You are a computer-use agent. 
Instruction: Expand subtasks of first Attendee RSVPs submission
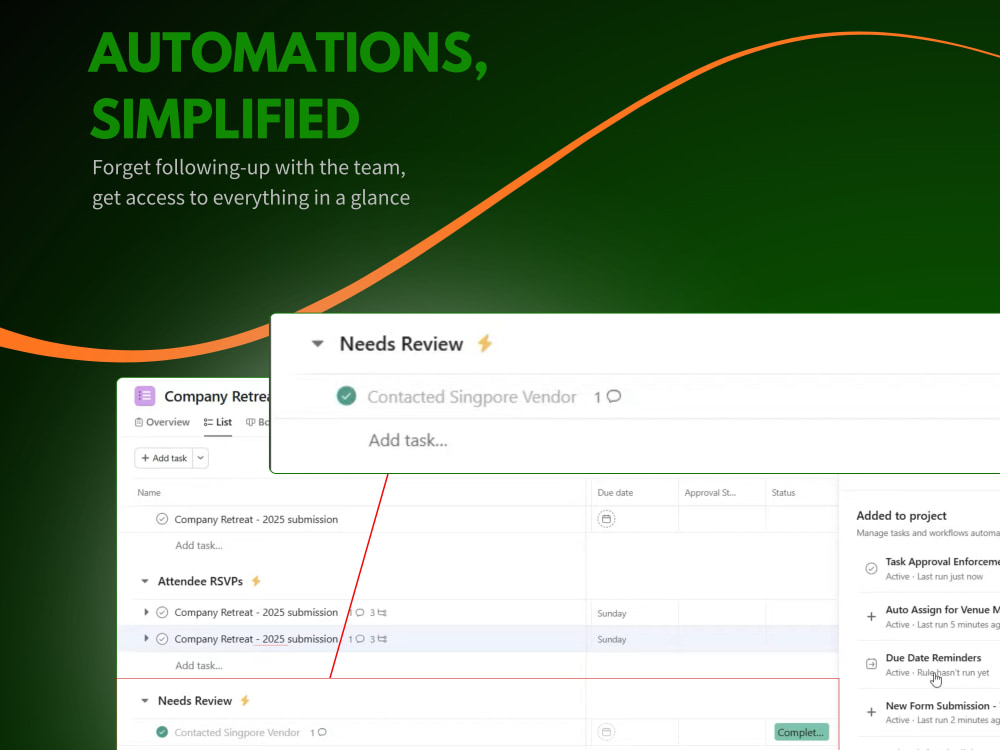pyautogui.click(x=146, y=612)
